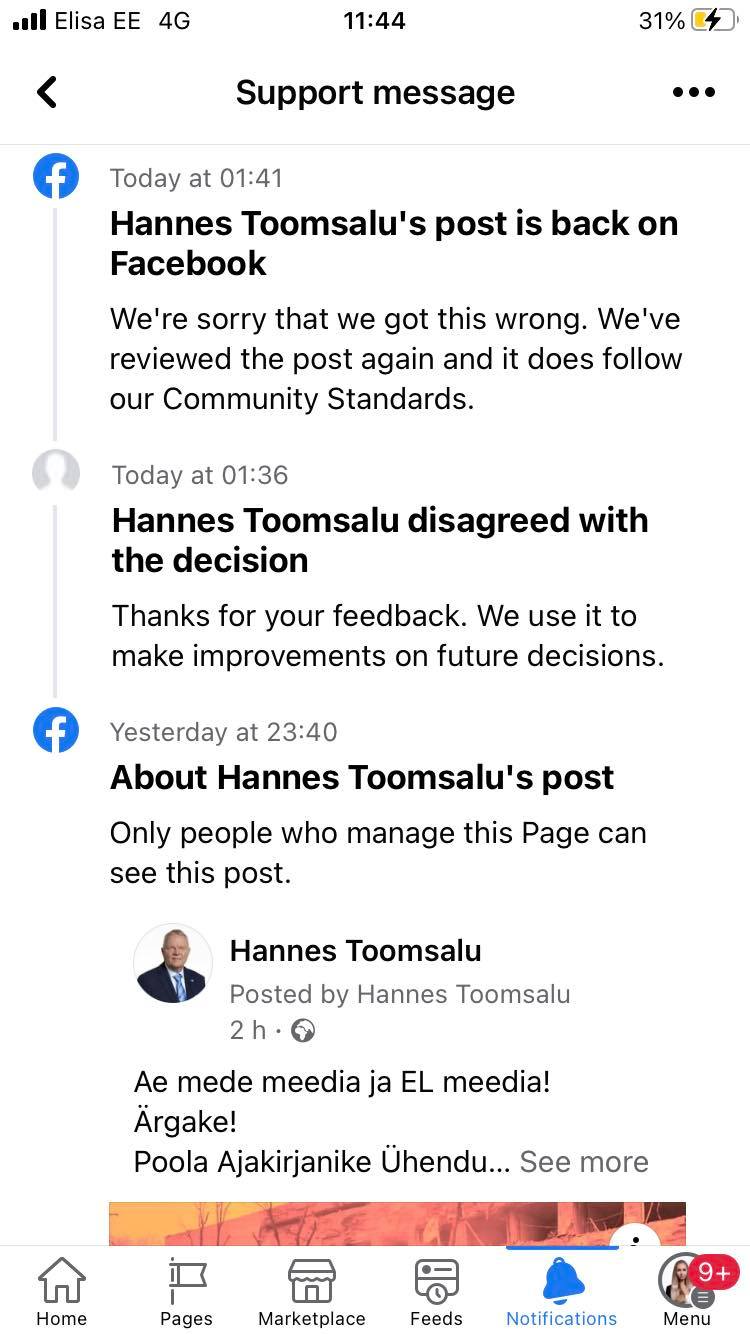
Task: Tap the back arrow icon
Action: [x=47, y=92]
